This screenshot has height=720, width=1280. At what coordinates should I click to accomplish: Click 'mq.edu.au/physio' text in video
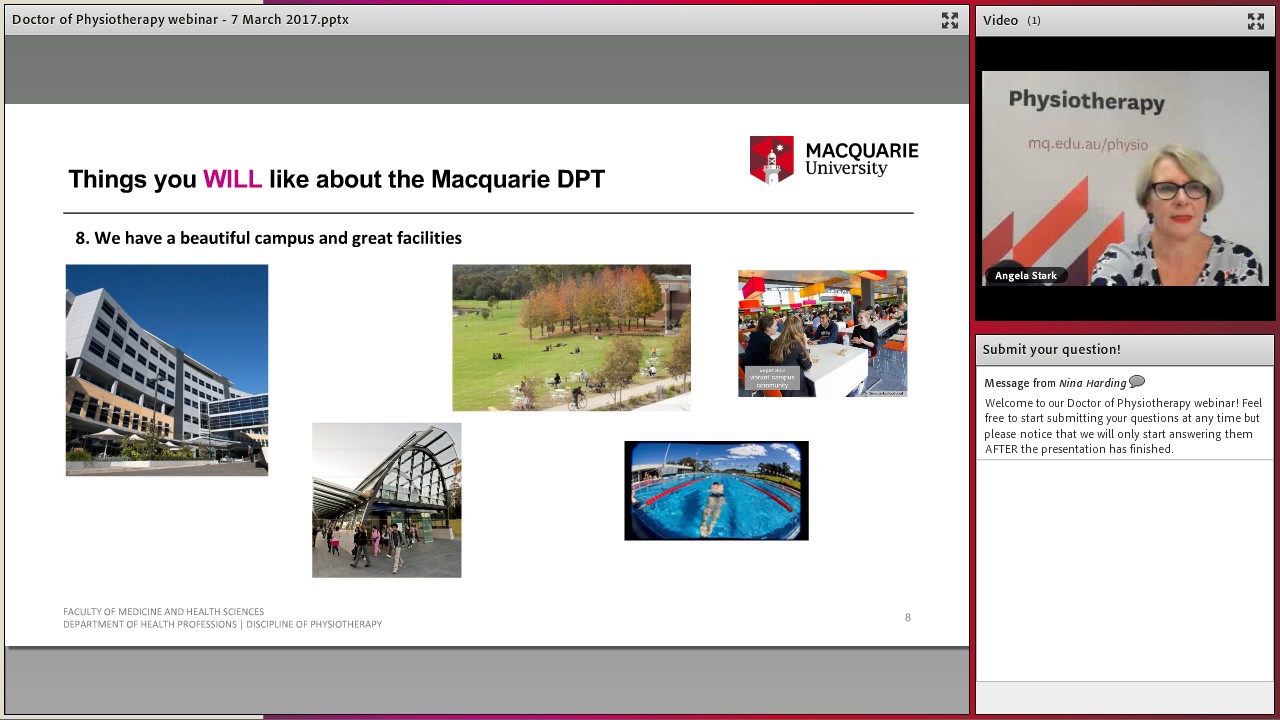1088,144
